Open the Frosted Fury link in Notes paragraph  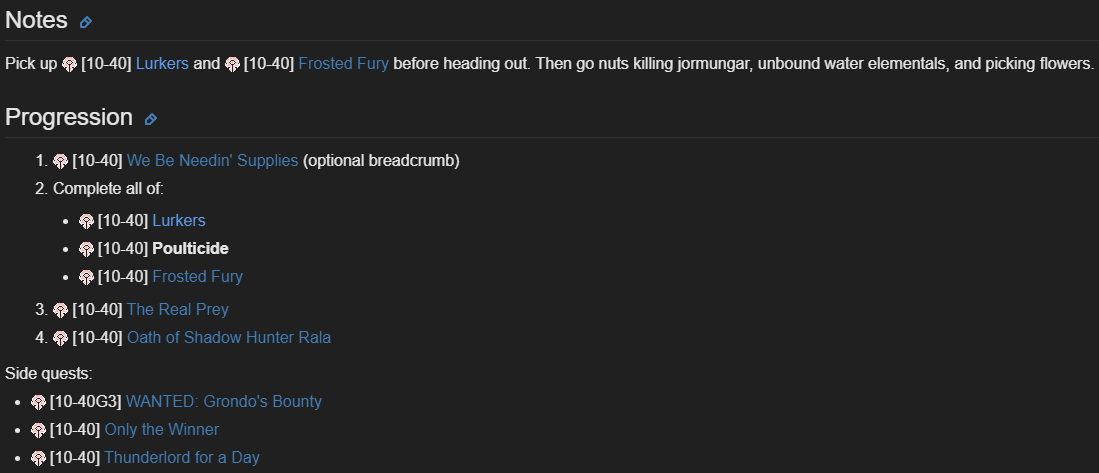[343, 64]
